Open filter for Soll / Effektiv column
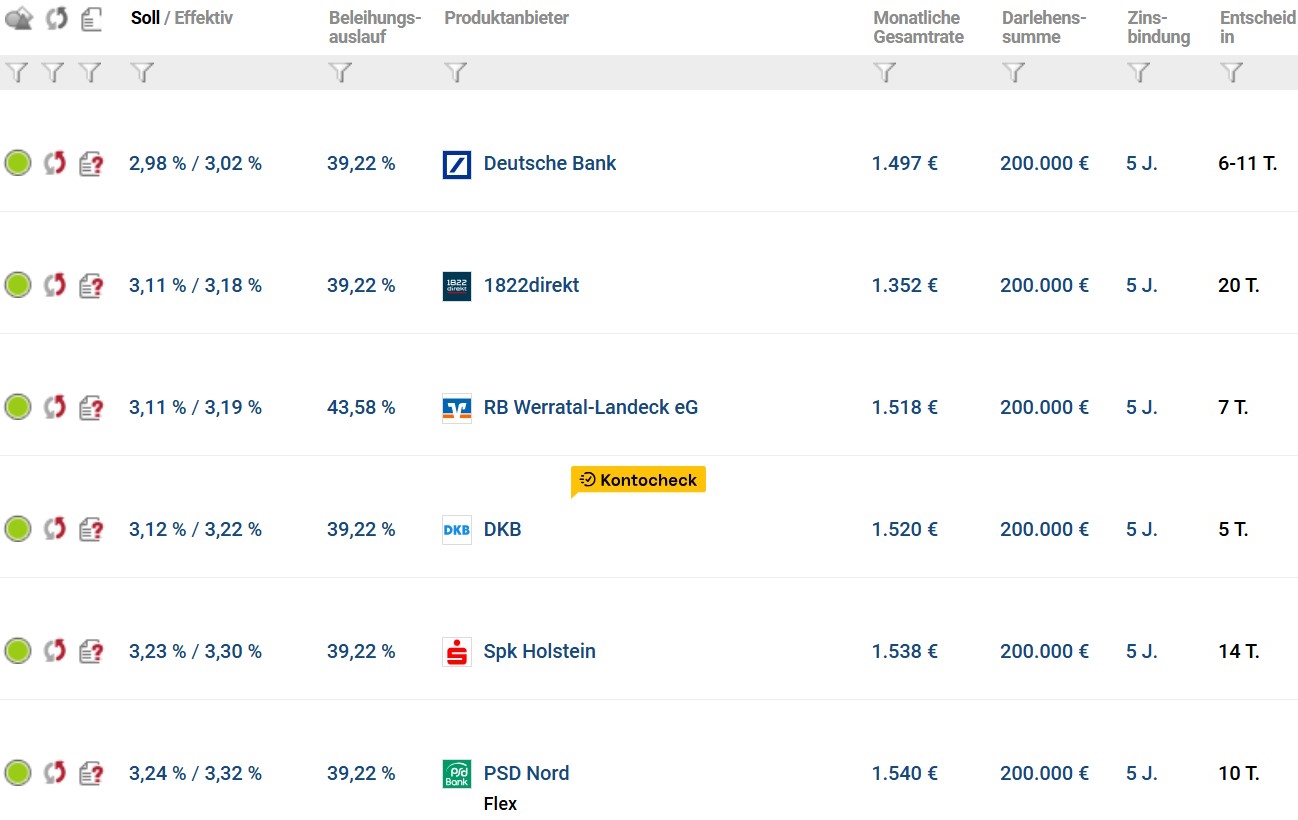Image resolution: width=1298 pixels, height=820 pixels. (143, 72)
